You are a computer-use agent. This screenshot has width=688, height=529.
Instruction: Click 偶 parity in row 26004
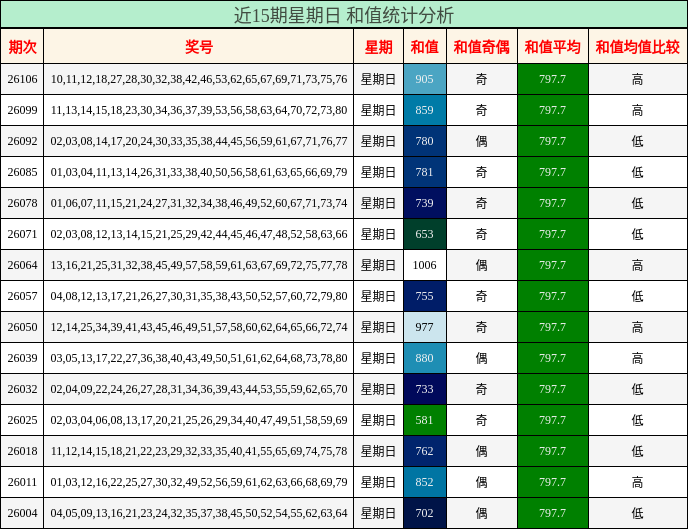coord(481,513)
